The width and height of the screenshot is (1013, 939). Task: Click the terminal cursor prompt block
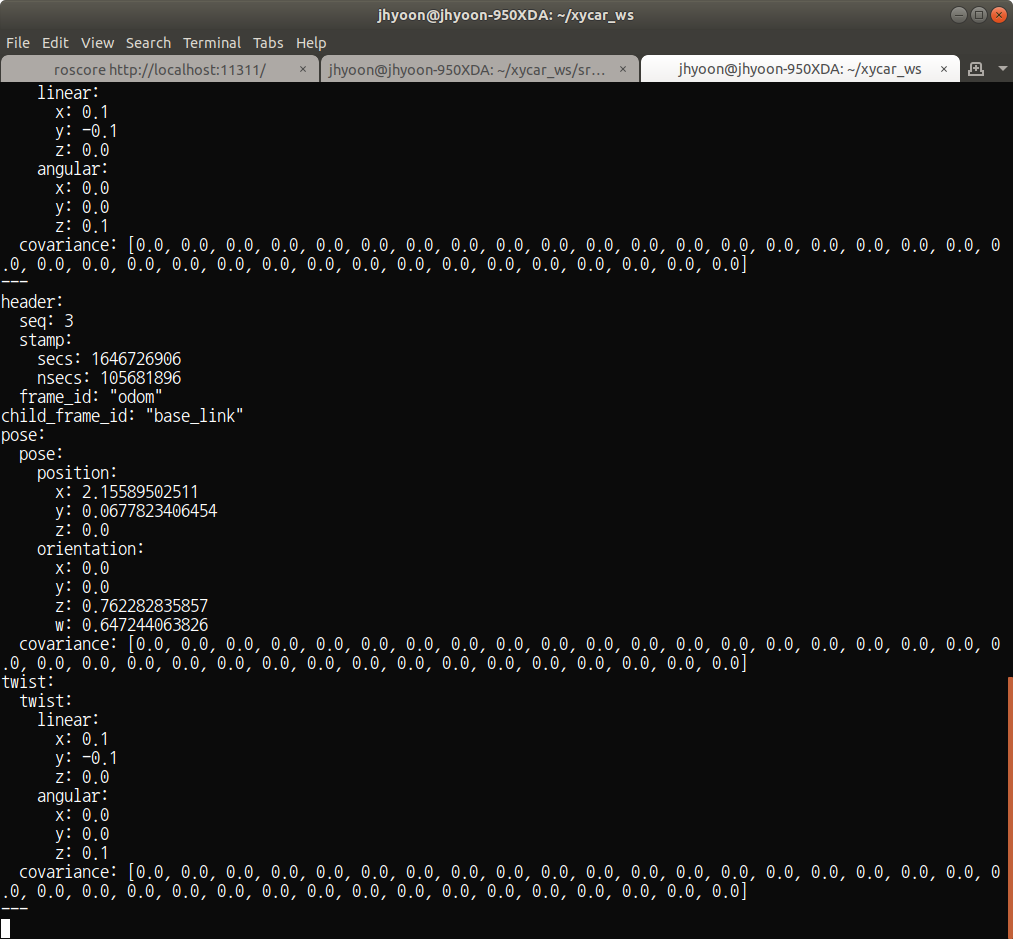pos(6,928)
